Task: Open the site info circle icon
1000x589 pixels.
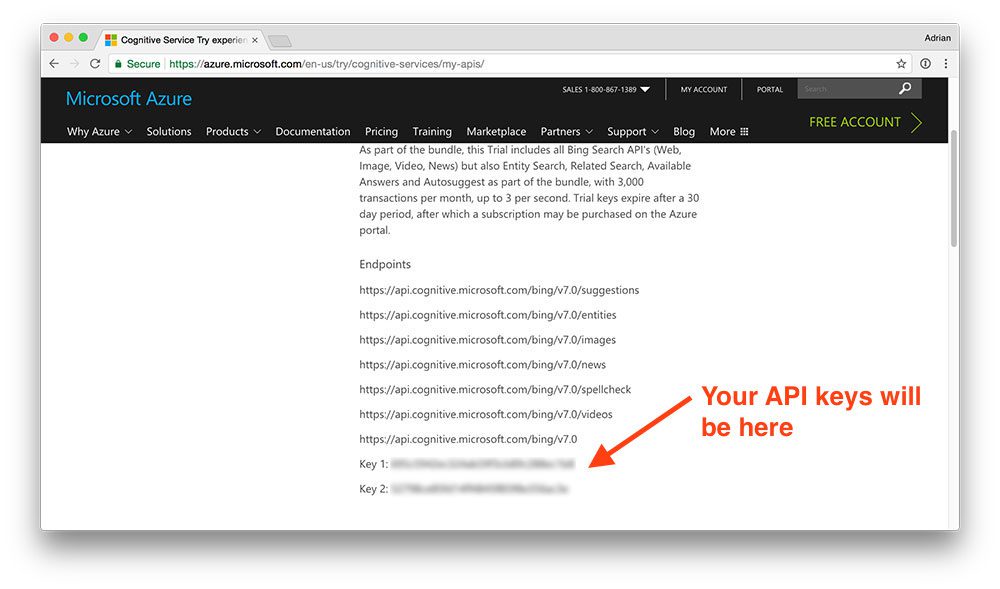Action: tap(925, 64)
